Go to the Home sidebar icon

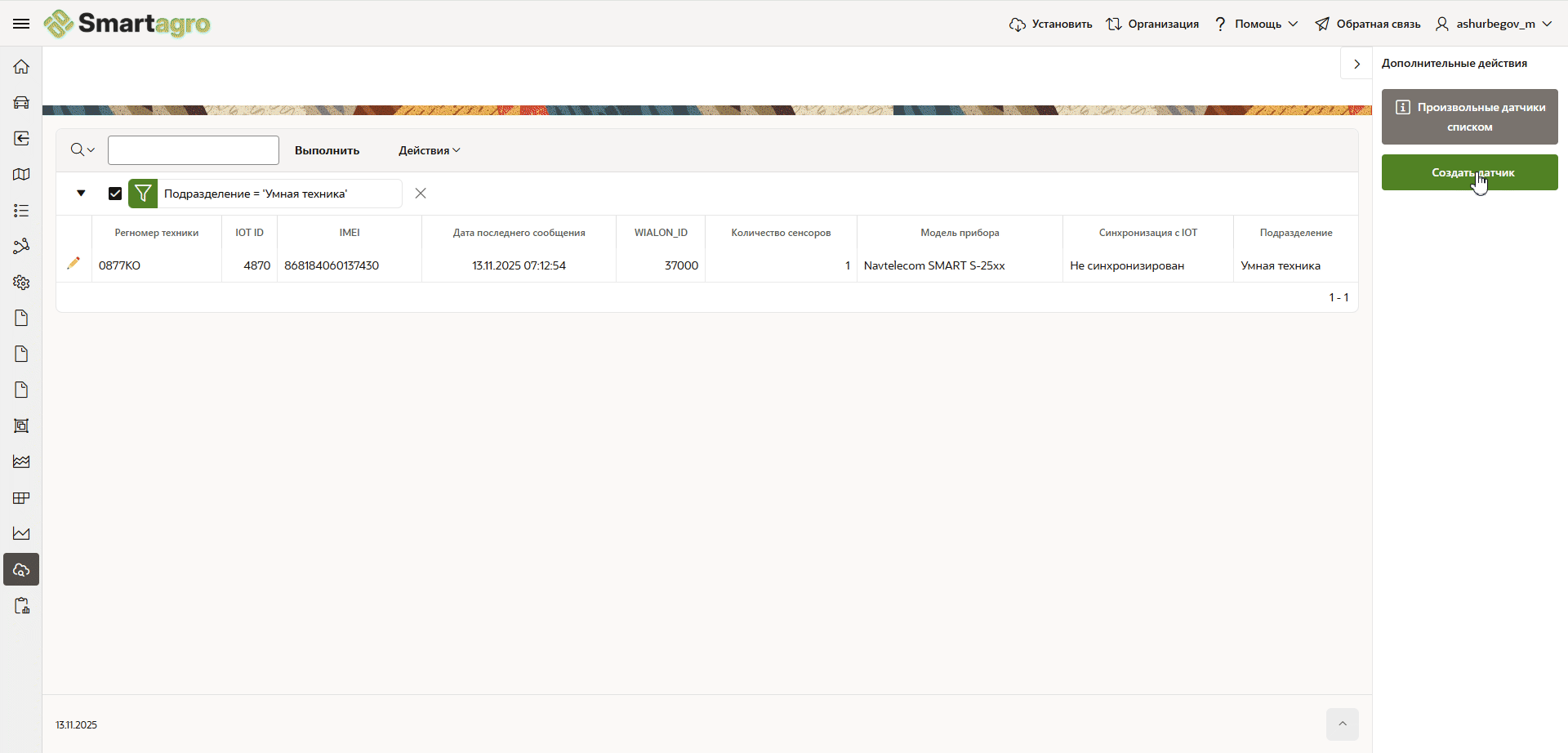21,67
